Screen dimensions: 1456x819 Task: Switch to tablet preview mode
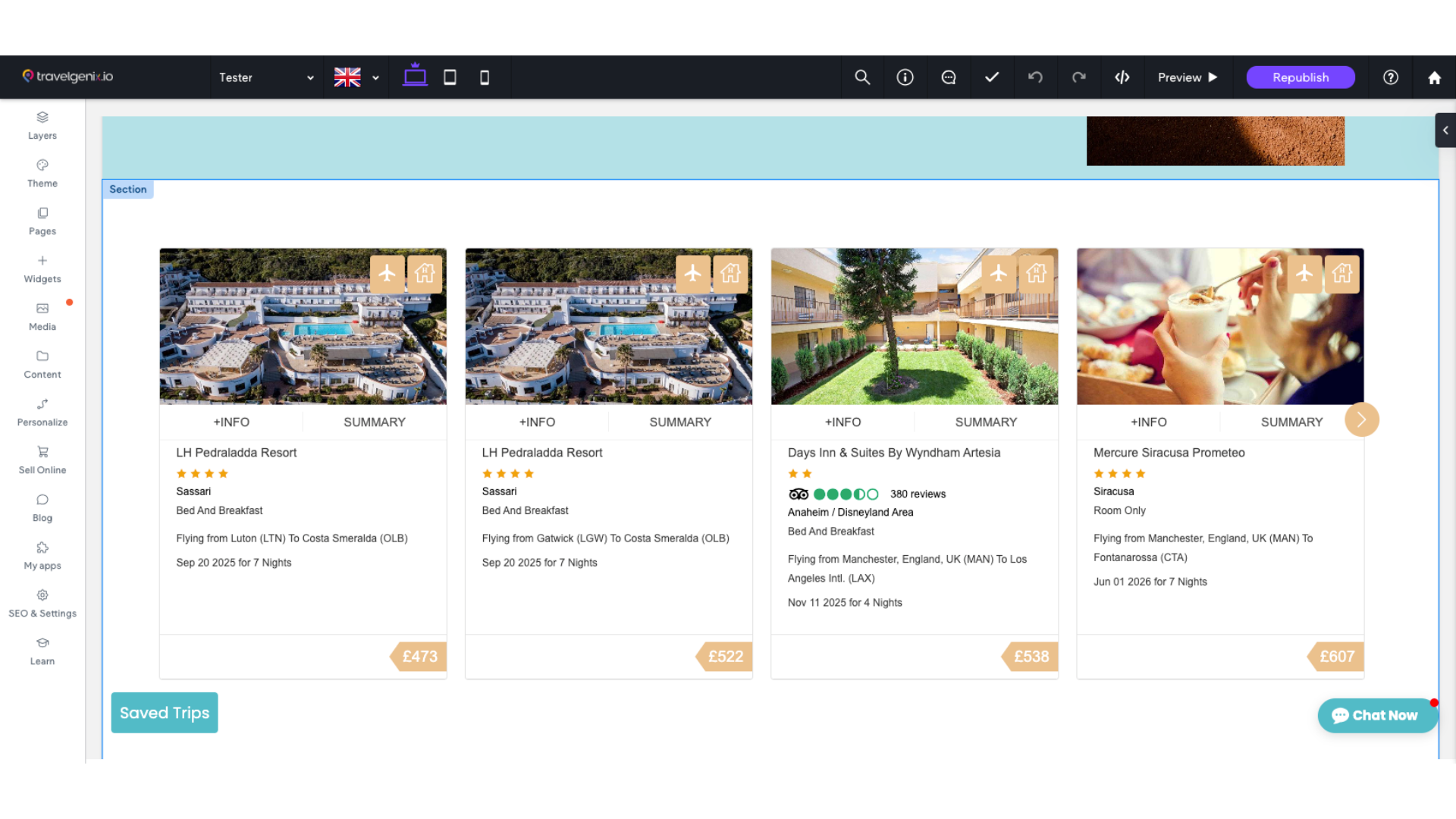click(450, 77)
